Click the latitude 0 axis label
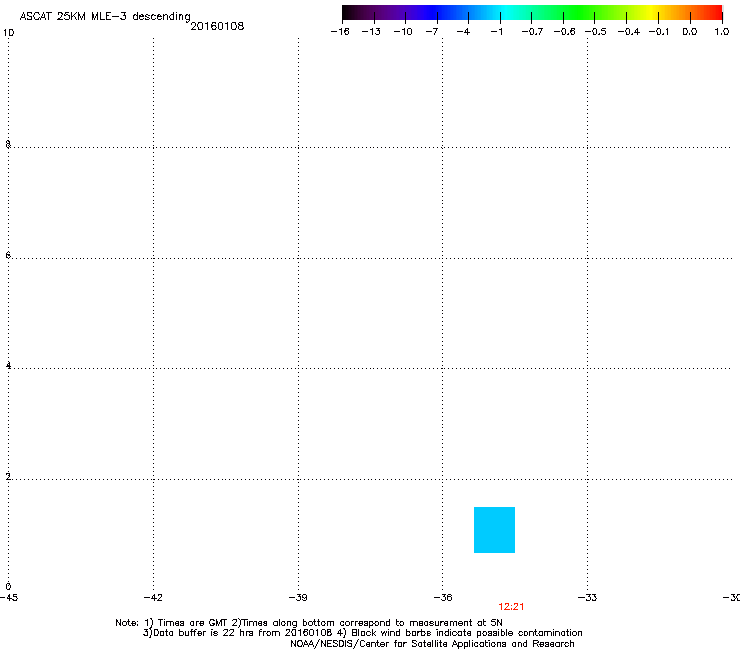Screen dimensions: 740x650 pos(8,587)
